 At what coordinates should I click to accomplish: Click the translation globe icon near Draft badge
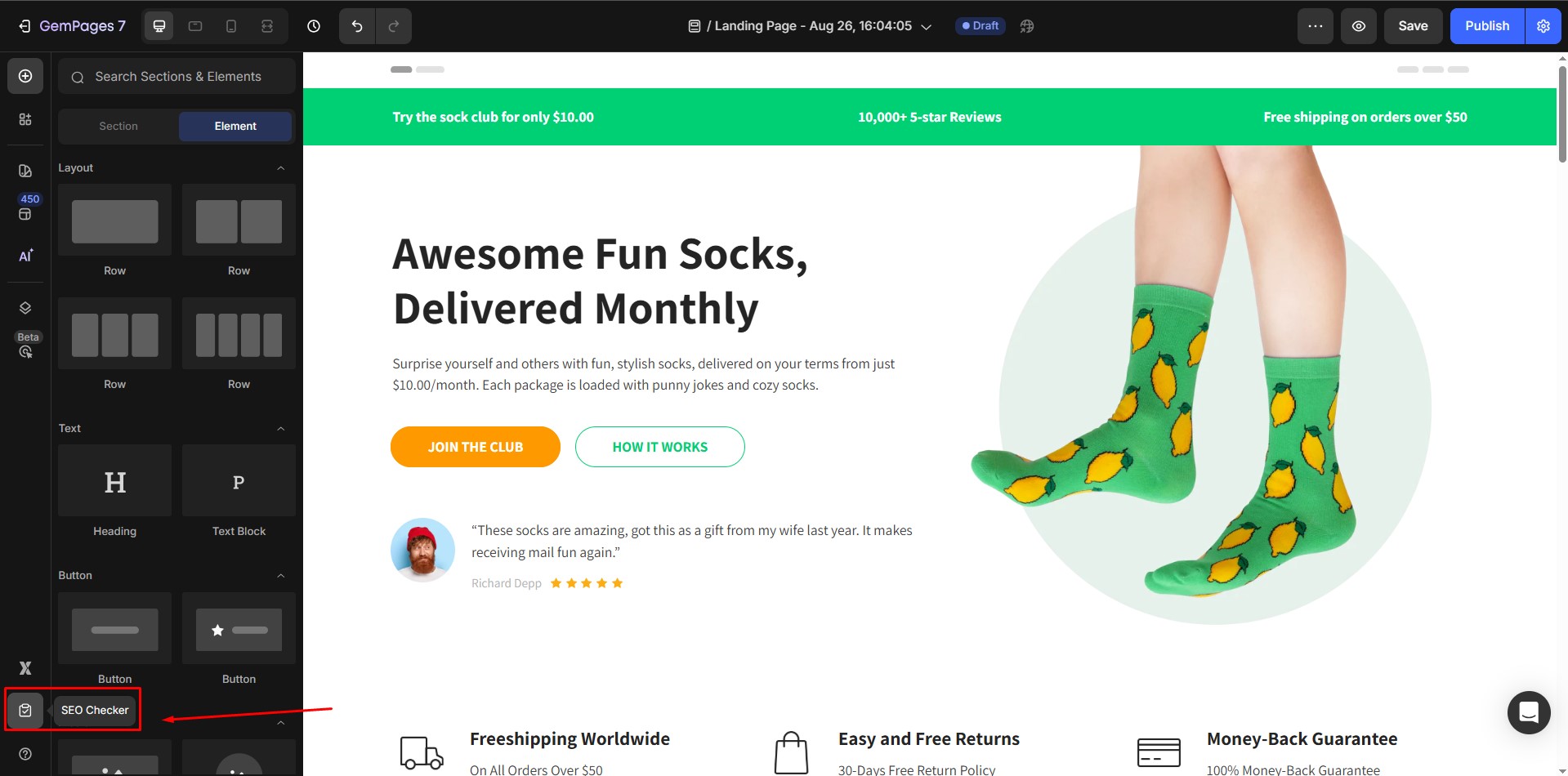pyautogui.click(x=1026, y=25)
